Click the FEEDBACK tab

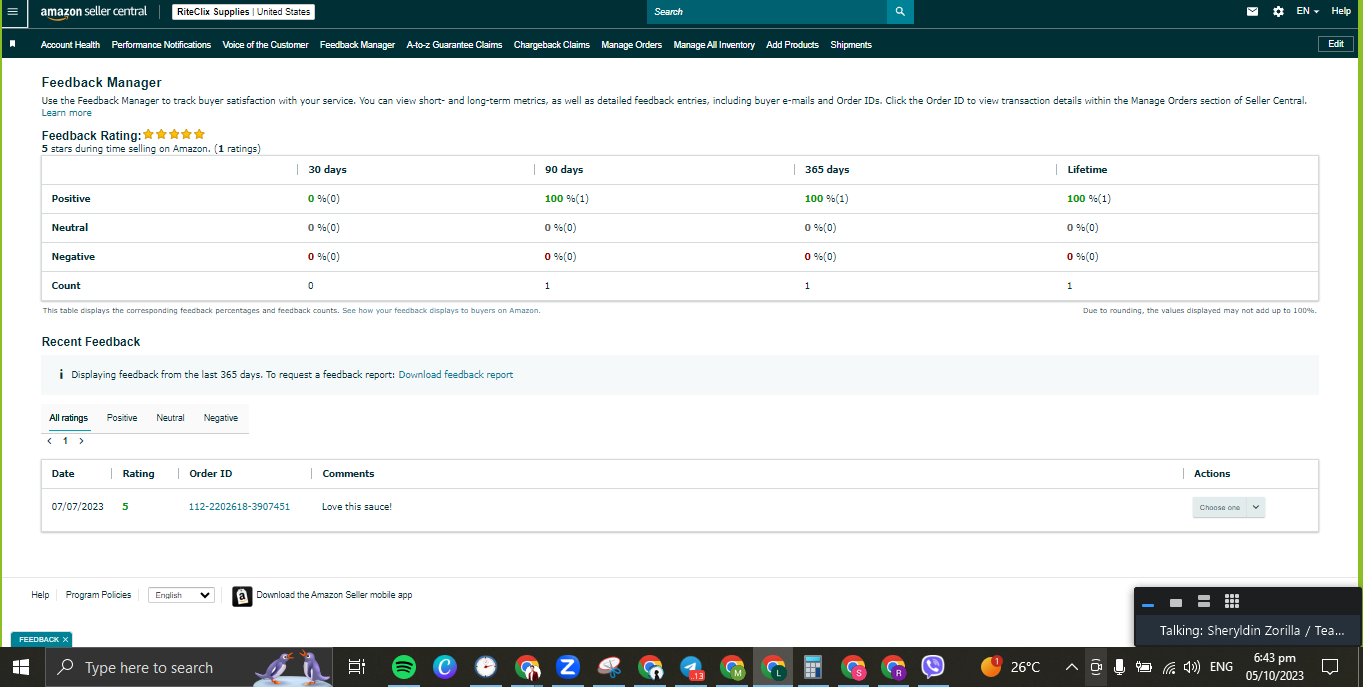point(39,640)
